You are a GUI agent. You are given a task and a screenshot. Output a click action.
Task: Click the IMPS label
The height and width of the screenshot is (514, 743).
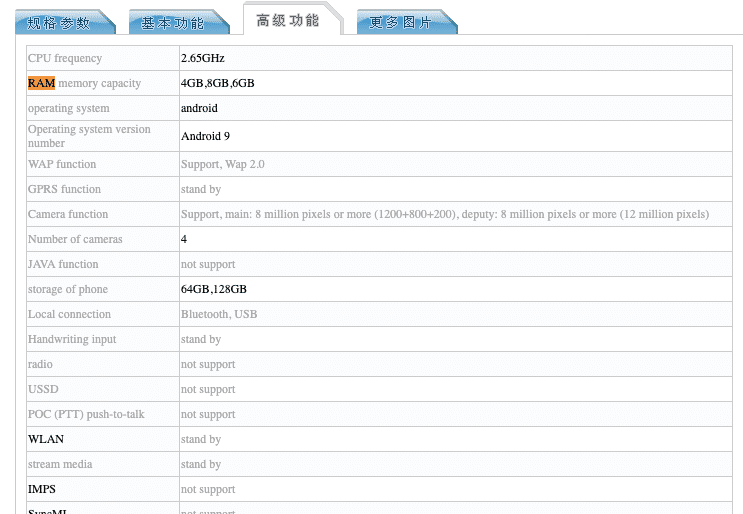click(x=42, y=489)
